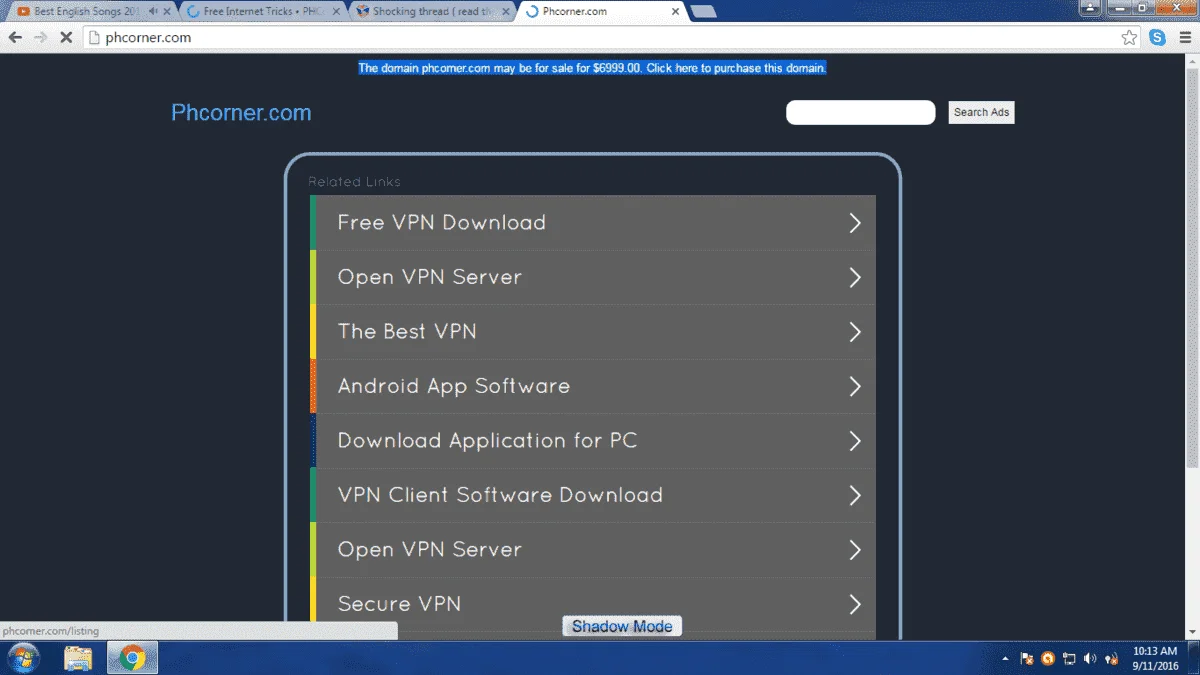Click chevron on Free VPN Download row
The image size is (1200, 675).
coord(855,223)
